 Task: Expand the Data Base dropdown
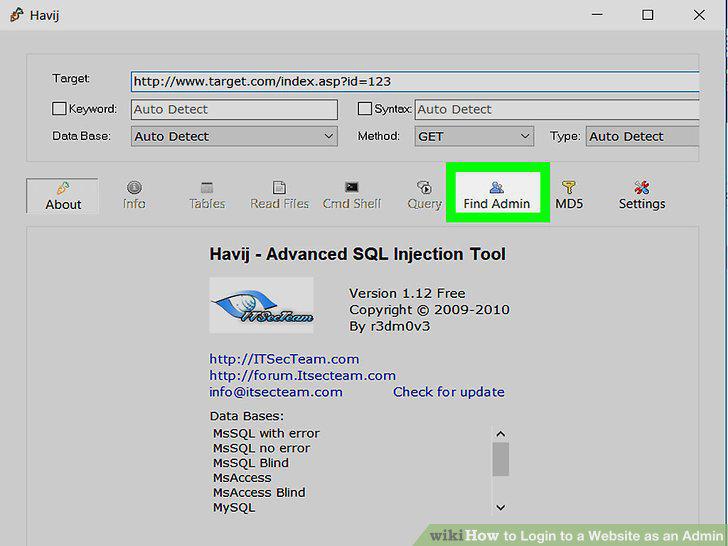(234, 136)
